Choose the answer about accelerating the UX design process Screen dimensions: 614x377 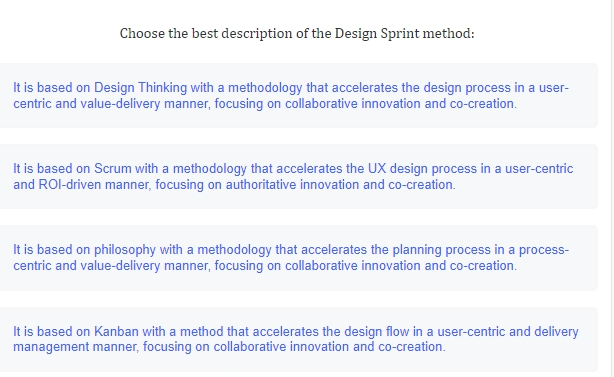[x=298, y=177]
